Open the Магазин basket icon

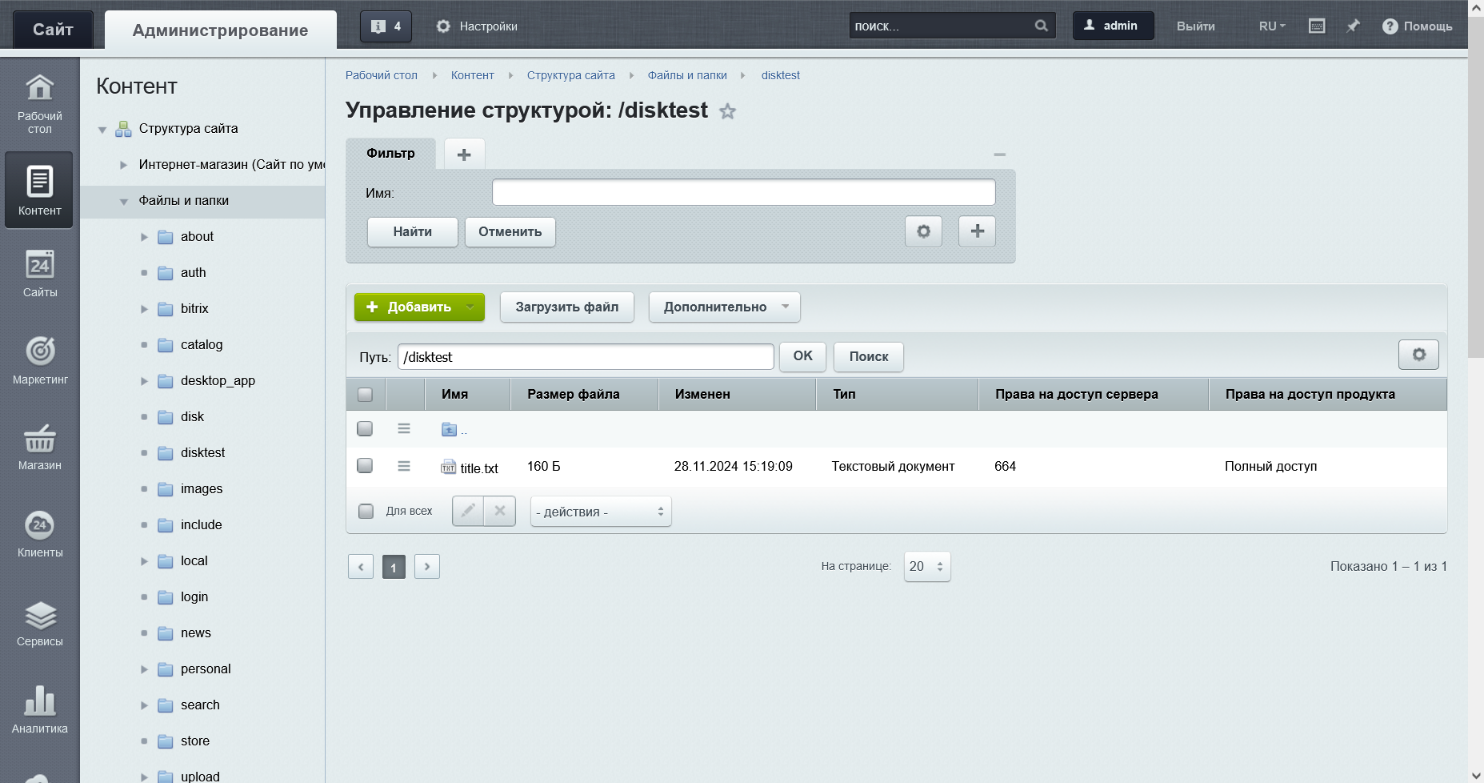pos(39,440)
